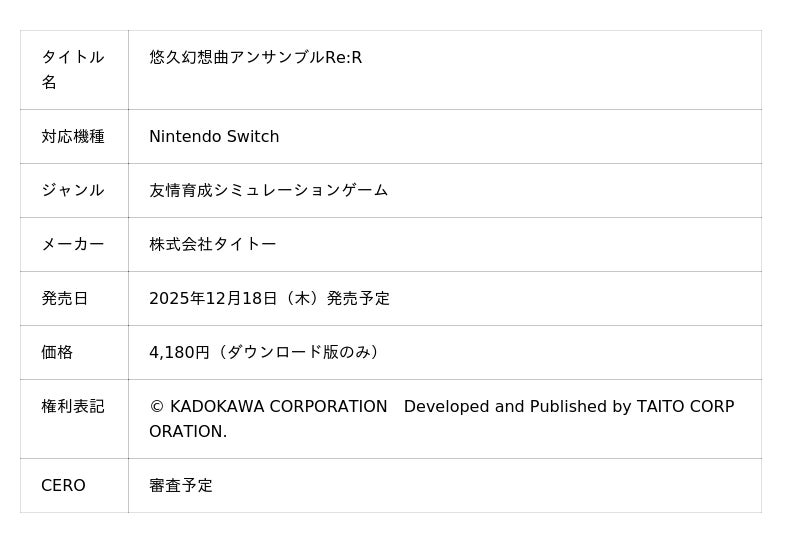Click the 権利表記 row label
Image resolution: width=800 pixels, height=543 pixels.
(x=72, y=407)
